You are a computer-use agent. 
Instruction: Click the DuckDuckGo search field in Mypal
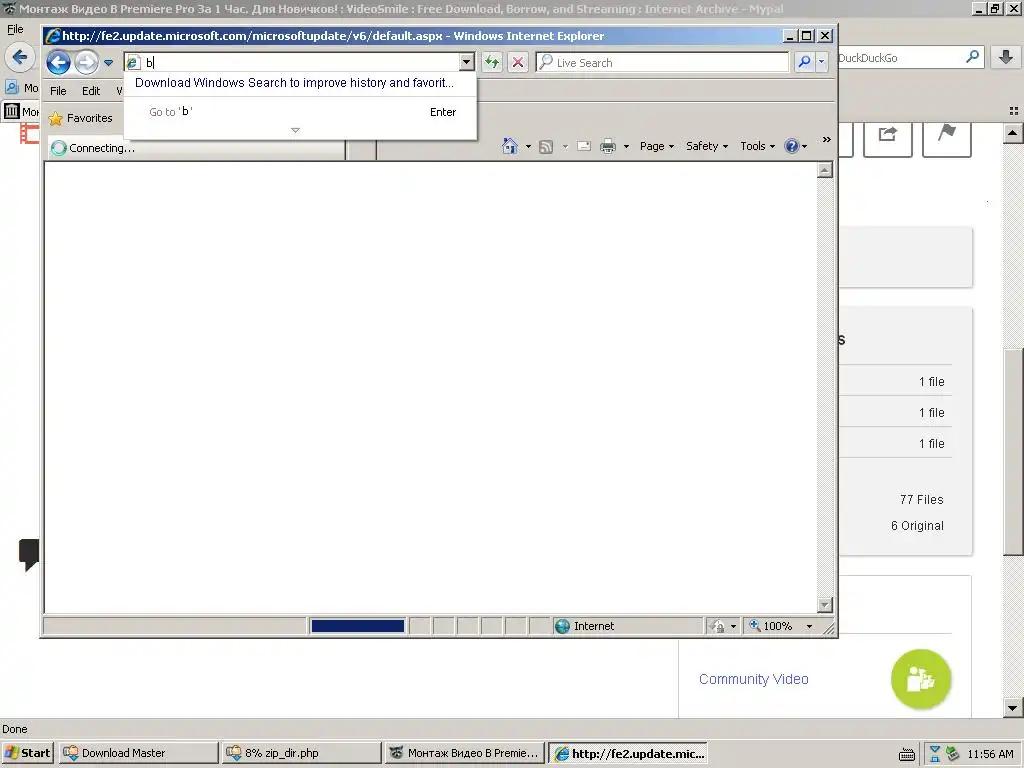click(x=899, y=58)
